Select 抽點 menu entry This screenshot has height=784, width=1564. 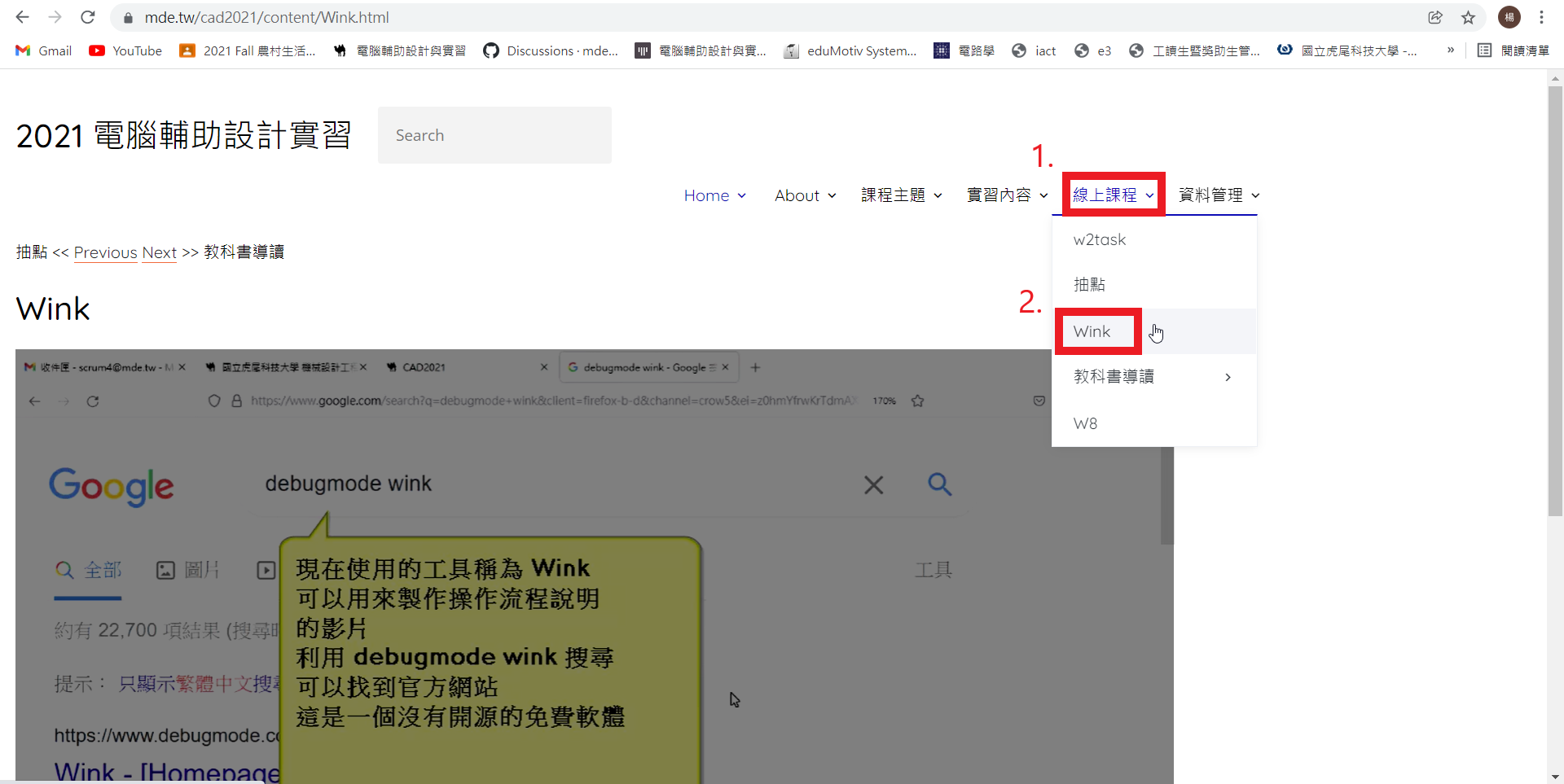point(1154,285)
